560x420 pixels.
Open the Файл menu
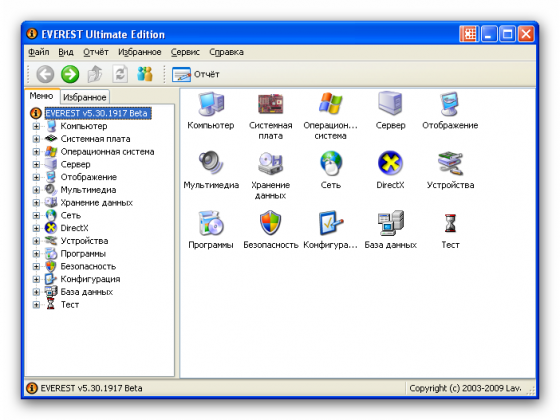[39, 52]
